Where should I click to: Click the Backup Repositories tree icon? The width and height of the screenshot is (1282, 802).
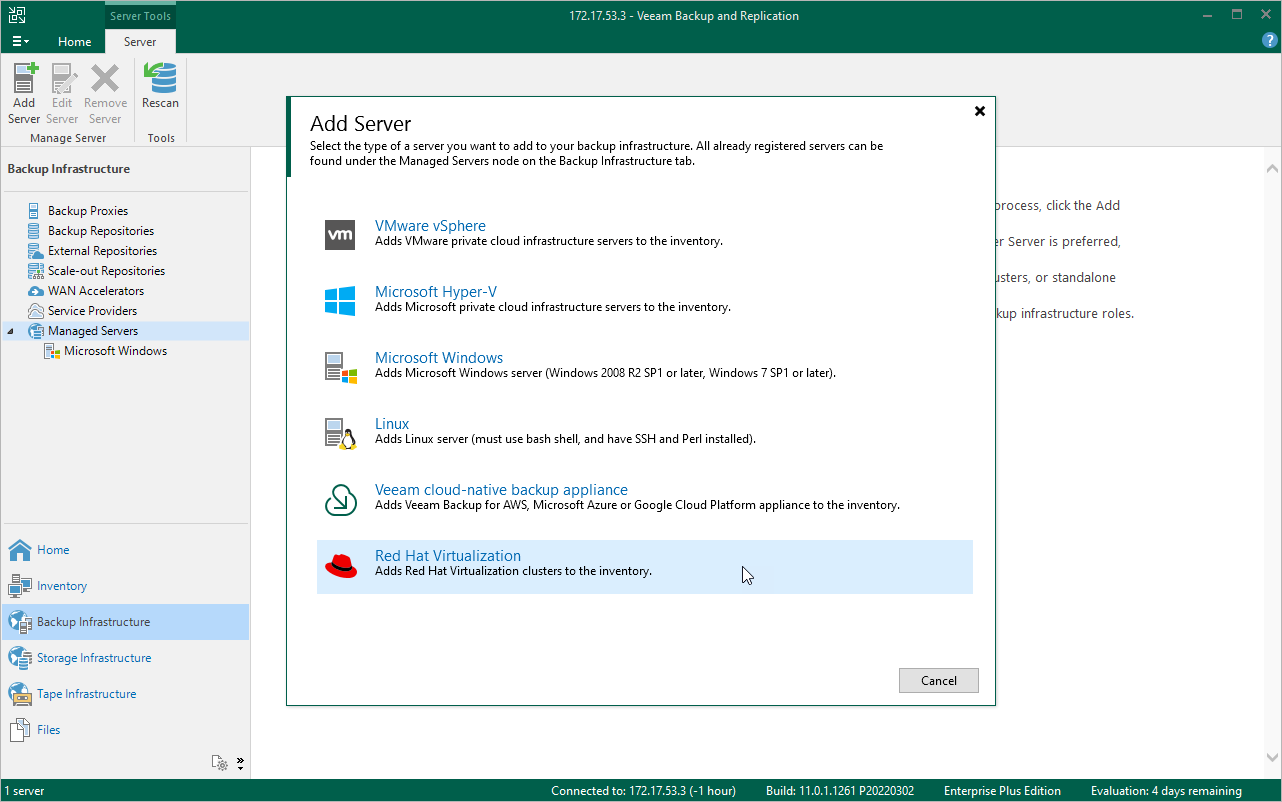36,231
